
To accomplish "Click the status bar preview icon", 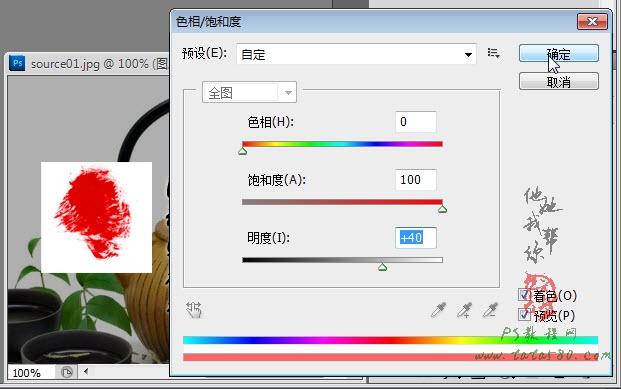I will [x=67, y=372].
